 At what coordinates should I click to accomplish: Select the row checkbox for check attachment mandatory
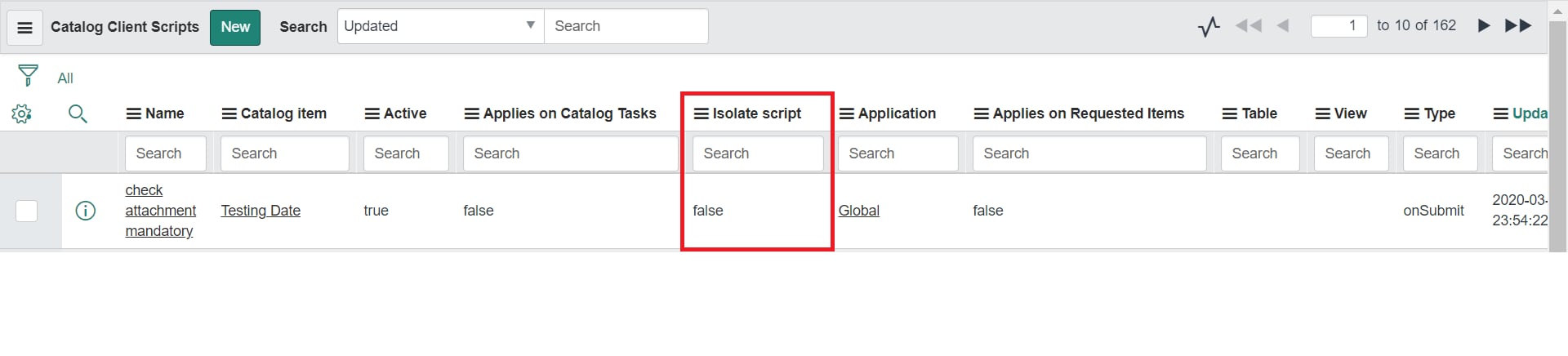(x=27, y=211)
